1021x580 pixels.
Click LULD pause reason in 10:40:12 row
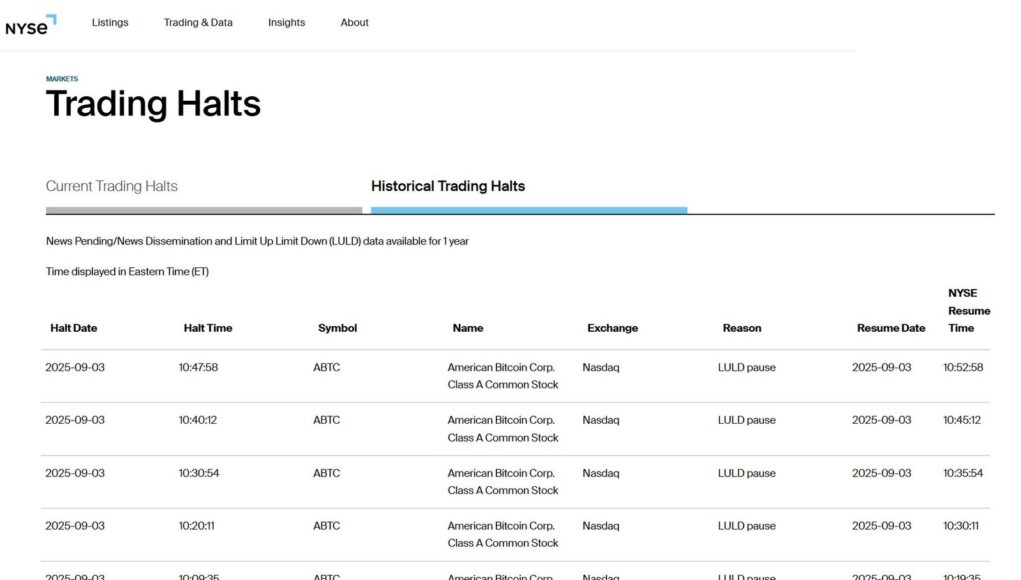click(747, 420)
